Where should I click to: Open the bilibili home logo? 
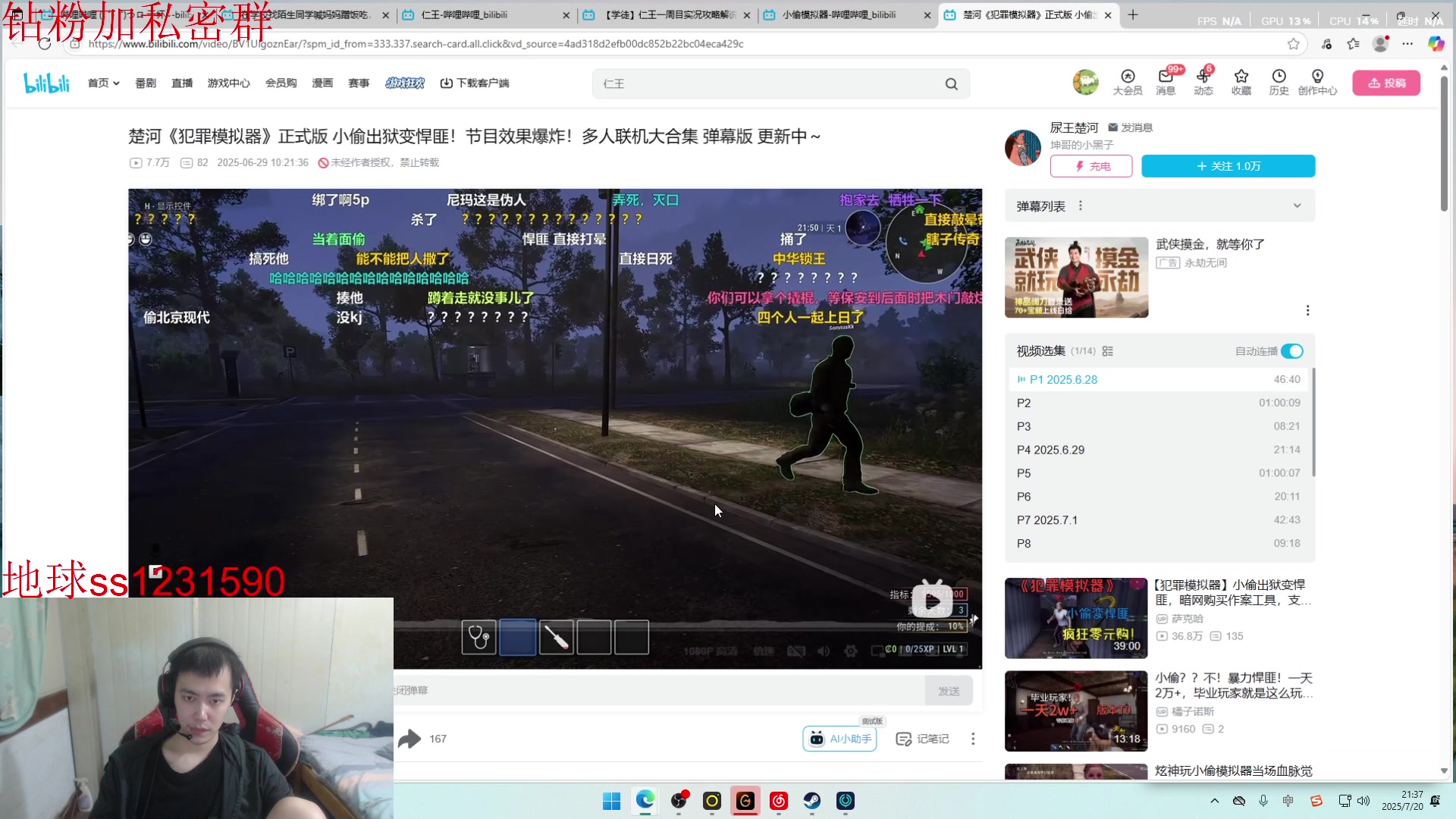[x=46, y=83]
